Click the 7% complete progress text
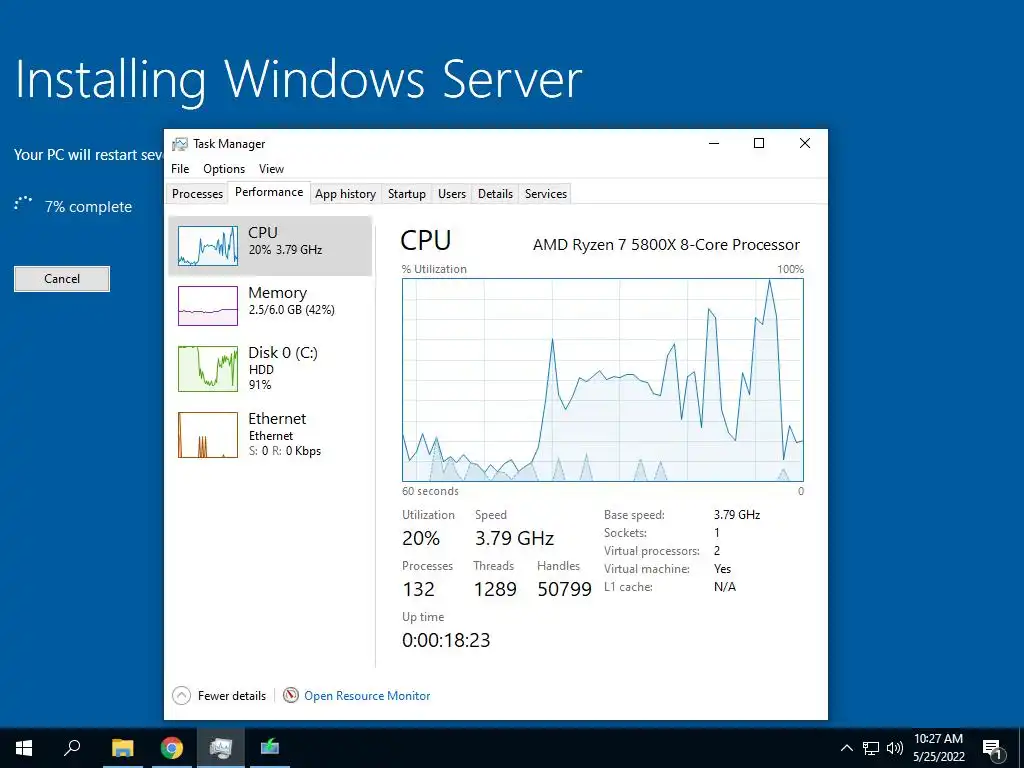 (88, 207)
